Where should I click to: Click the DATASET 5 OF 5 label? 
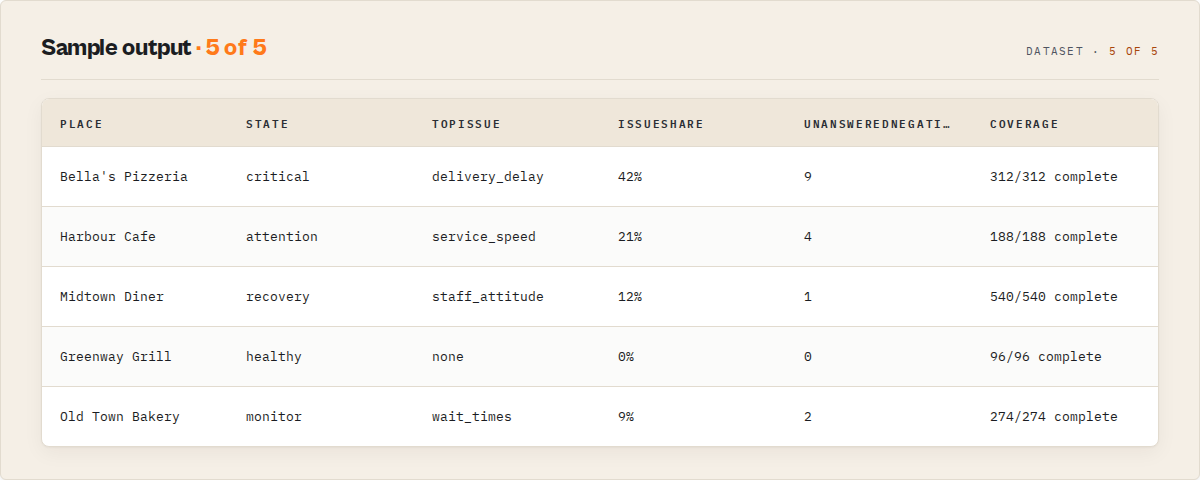1092,51
